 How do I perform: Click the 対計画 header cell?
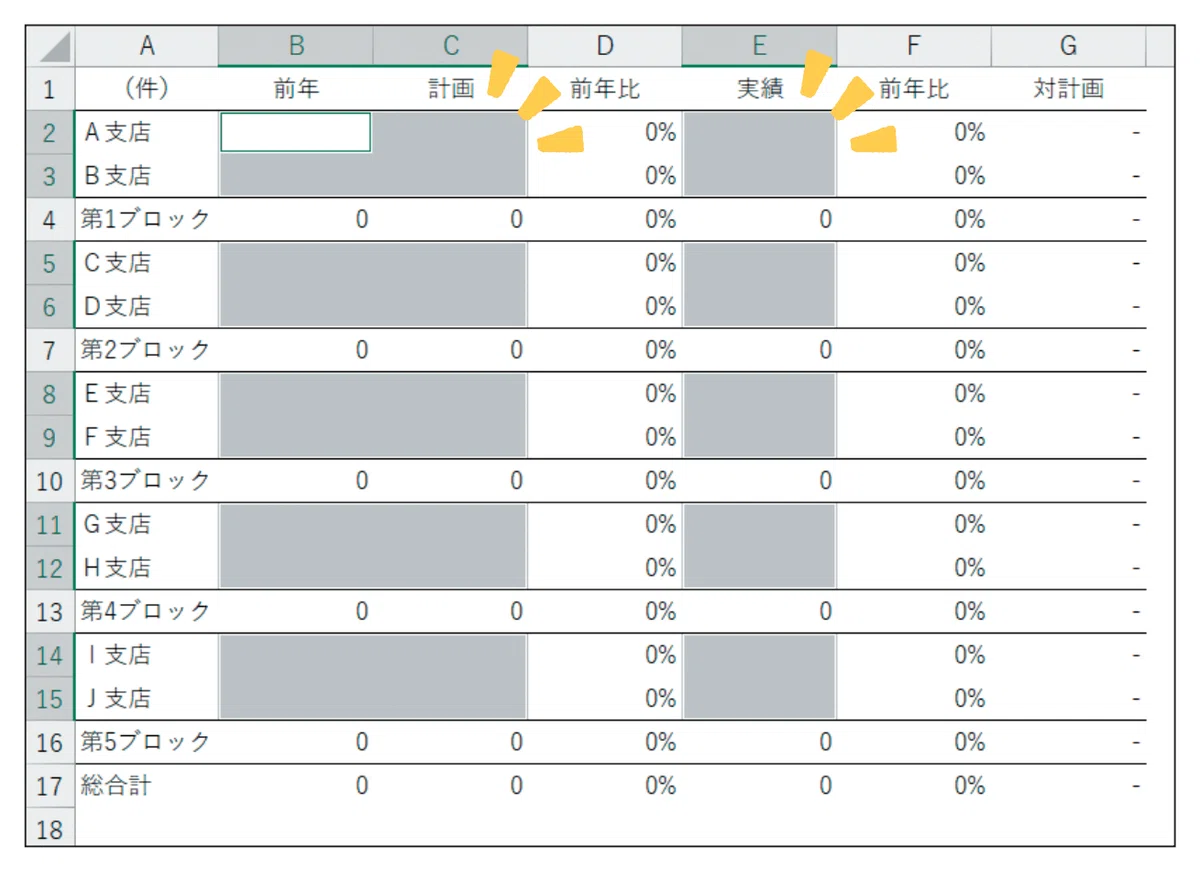(x=1068, y=89)
